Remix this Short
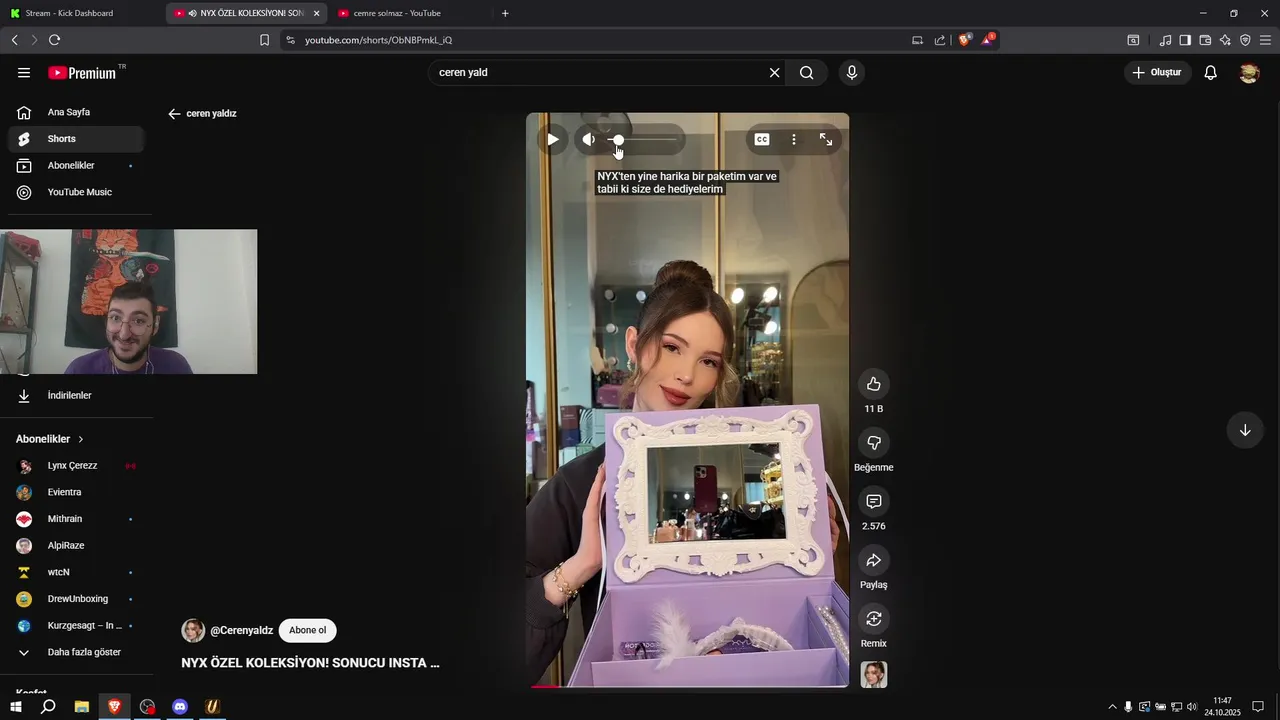 click(874, 618)
